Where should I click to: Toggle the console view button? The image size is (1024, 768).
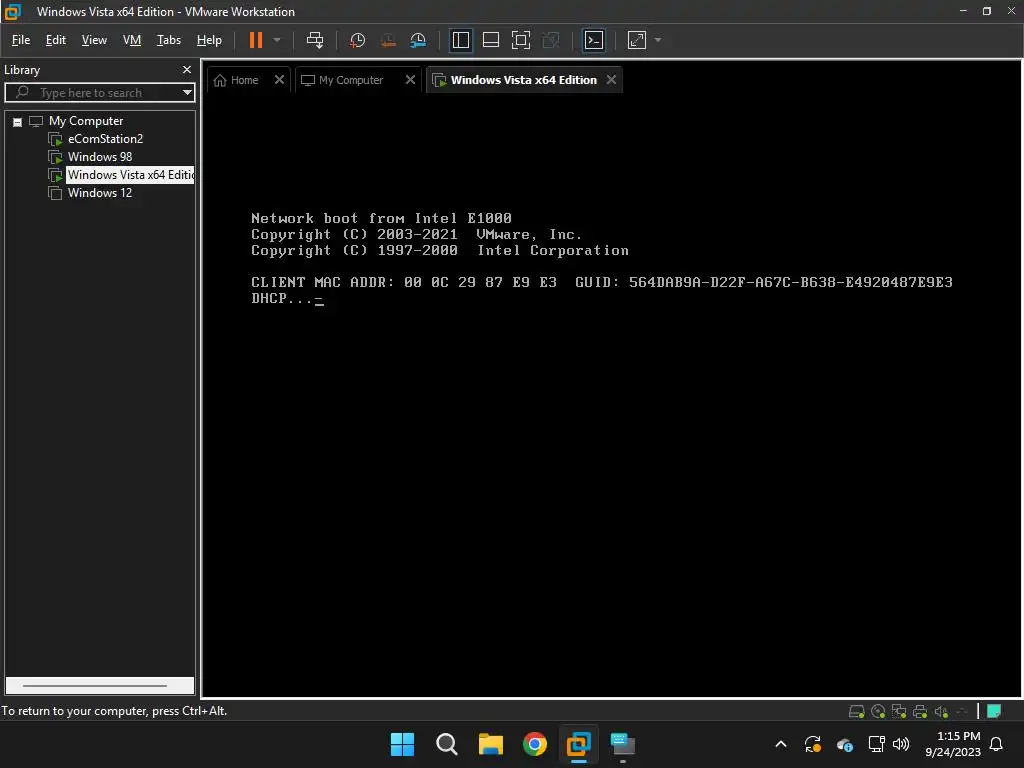pos(594,40)
